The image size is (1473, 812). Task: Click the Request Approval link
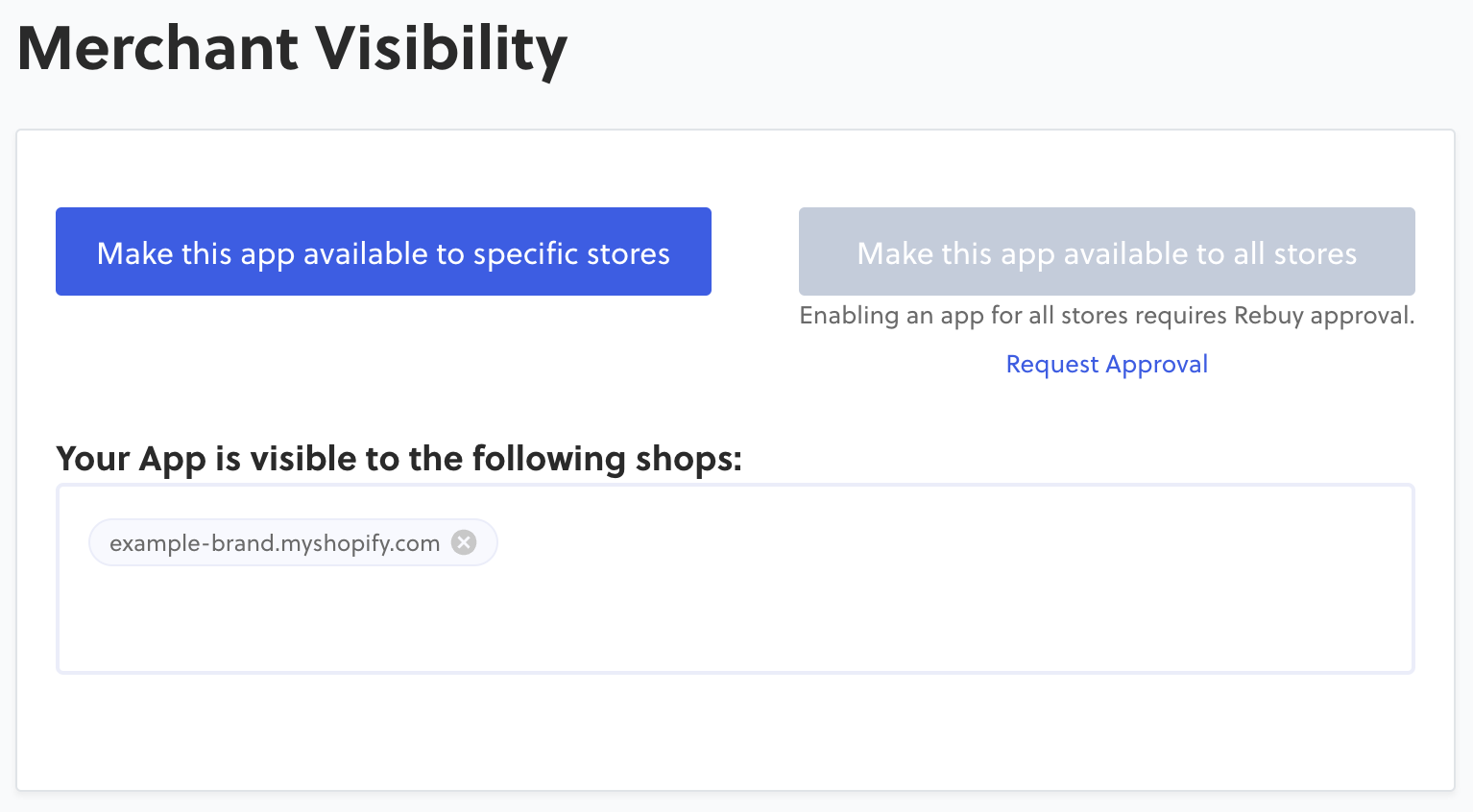point(1105,364)
